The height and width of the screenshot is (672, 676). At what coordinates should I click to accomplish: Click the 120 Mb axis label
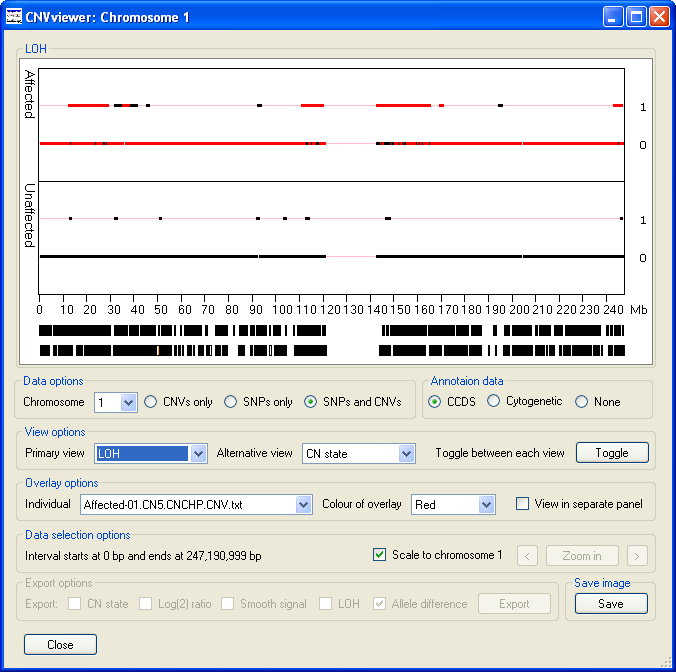[x=330, y=309]
